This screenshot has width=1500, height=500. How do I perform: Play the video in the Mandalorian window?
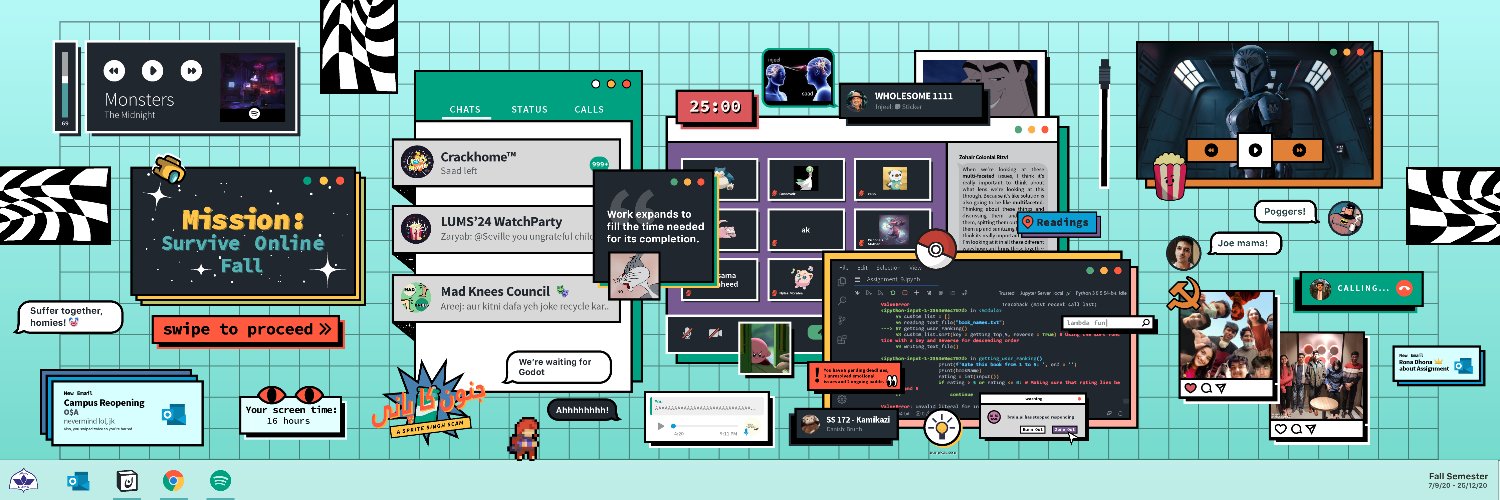(1254, 149)
